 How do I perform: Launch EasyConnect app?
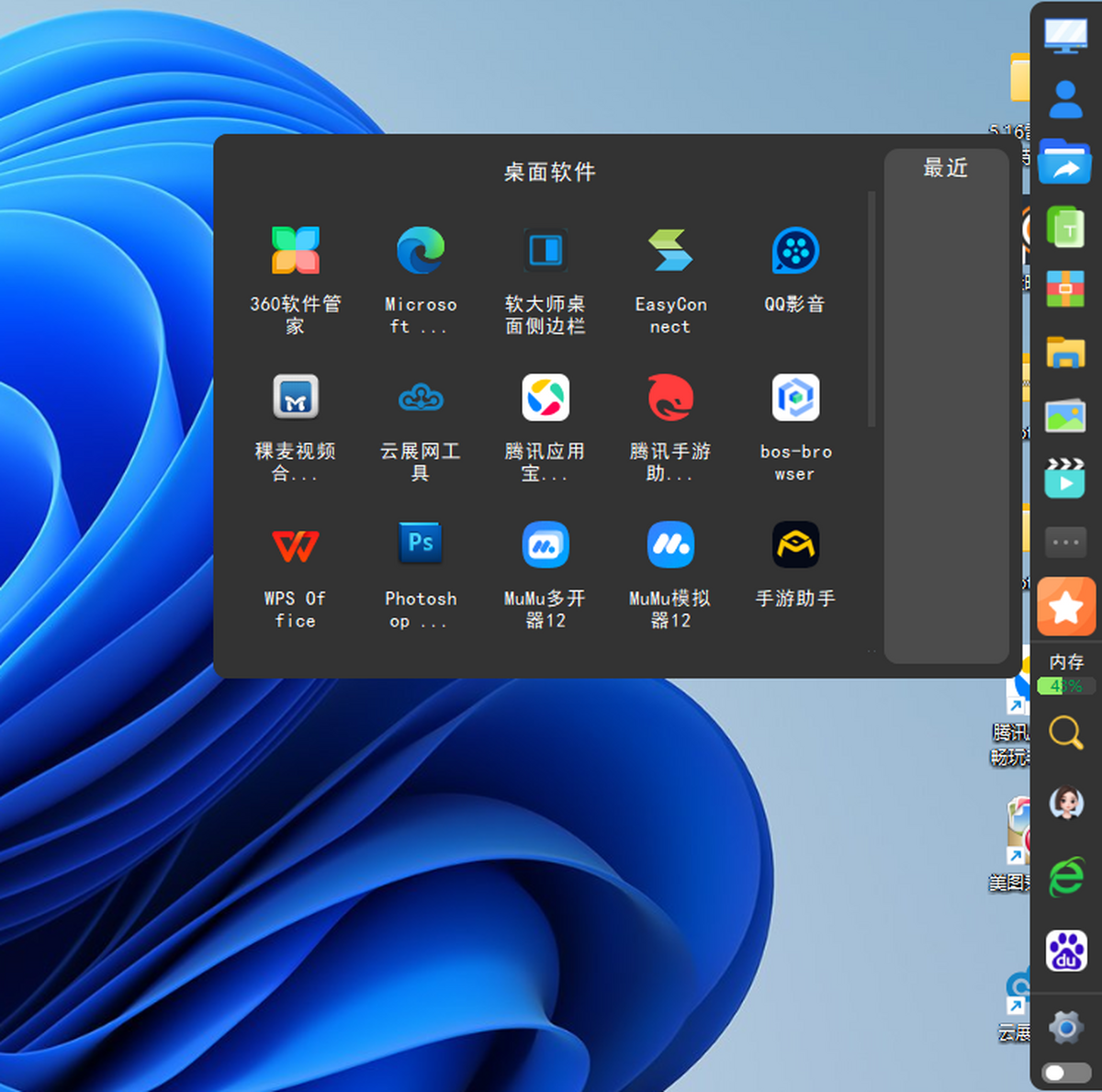pyautogui.click(x=670, y=251)
